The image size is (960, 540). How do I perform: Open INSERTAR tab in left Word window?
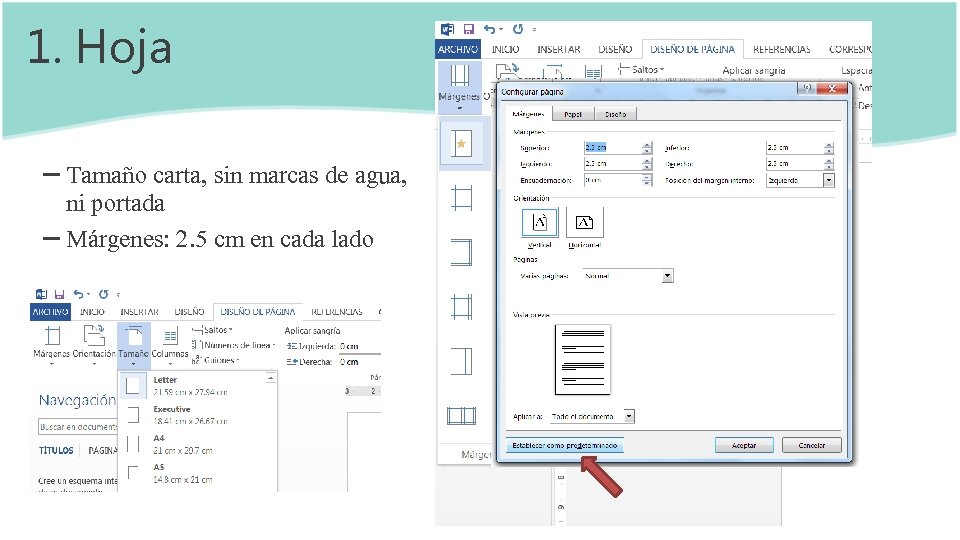coord(139,312)
